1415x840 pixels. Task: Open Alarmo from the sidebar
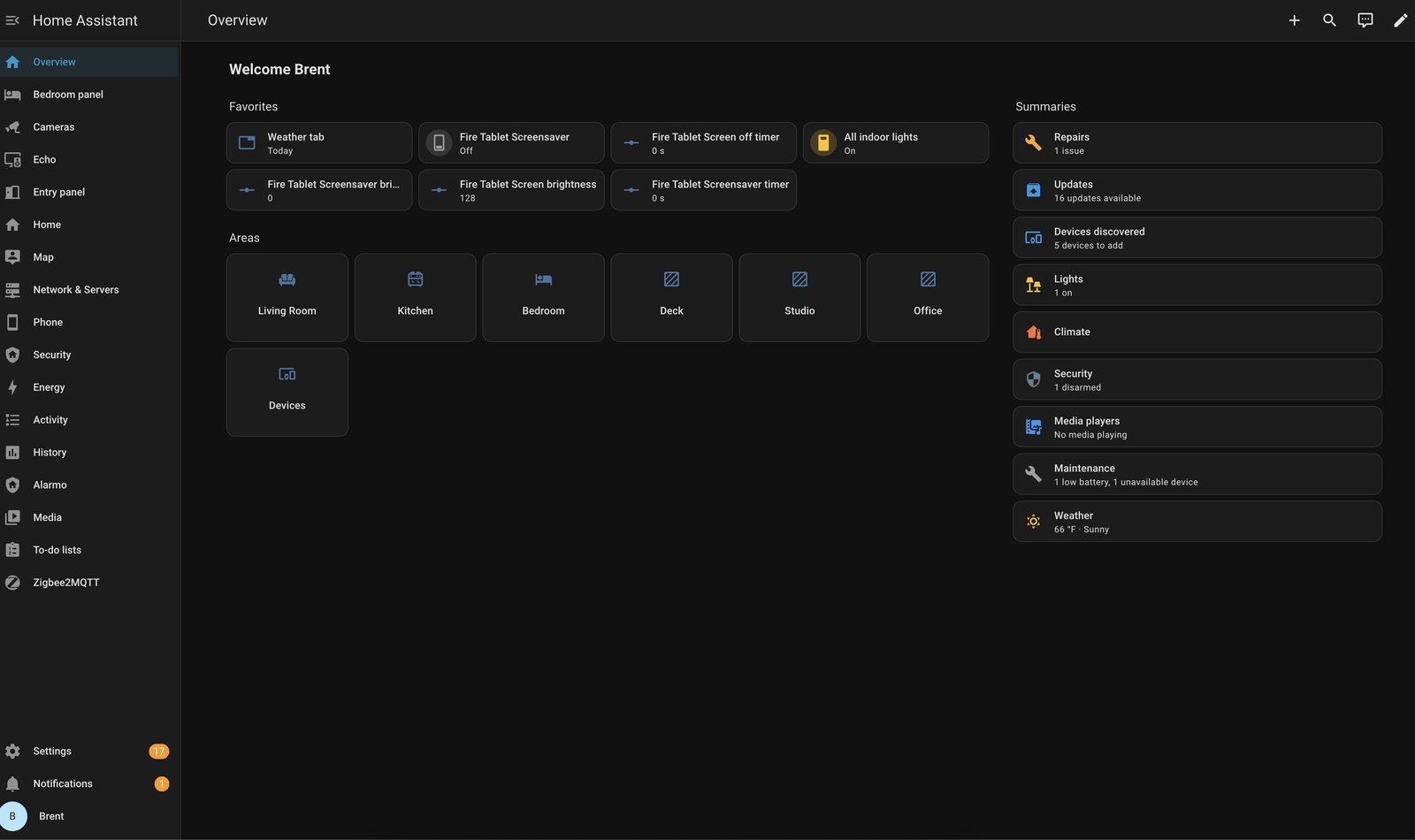click(89, 485)
